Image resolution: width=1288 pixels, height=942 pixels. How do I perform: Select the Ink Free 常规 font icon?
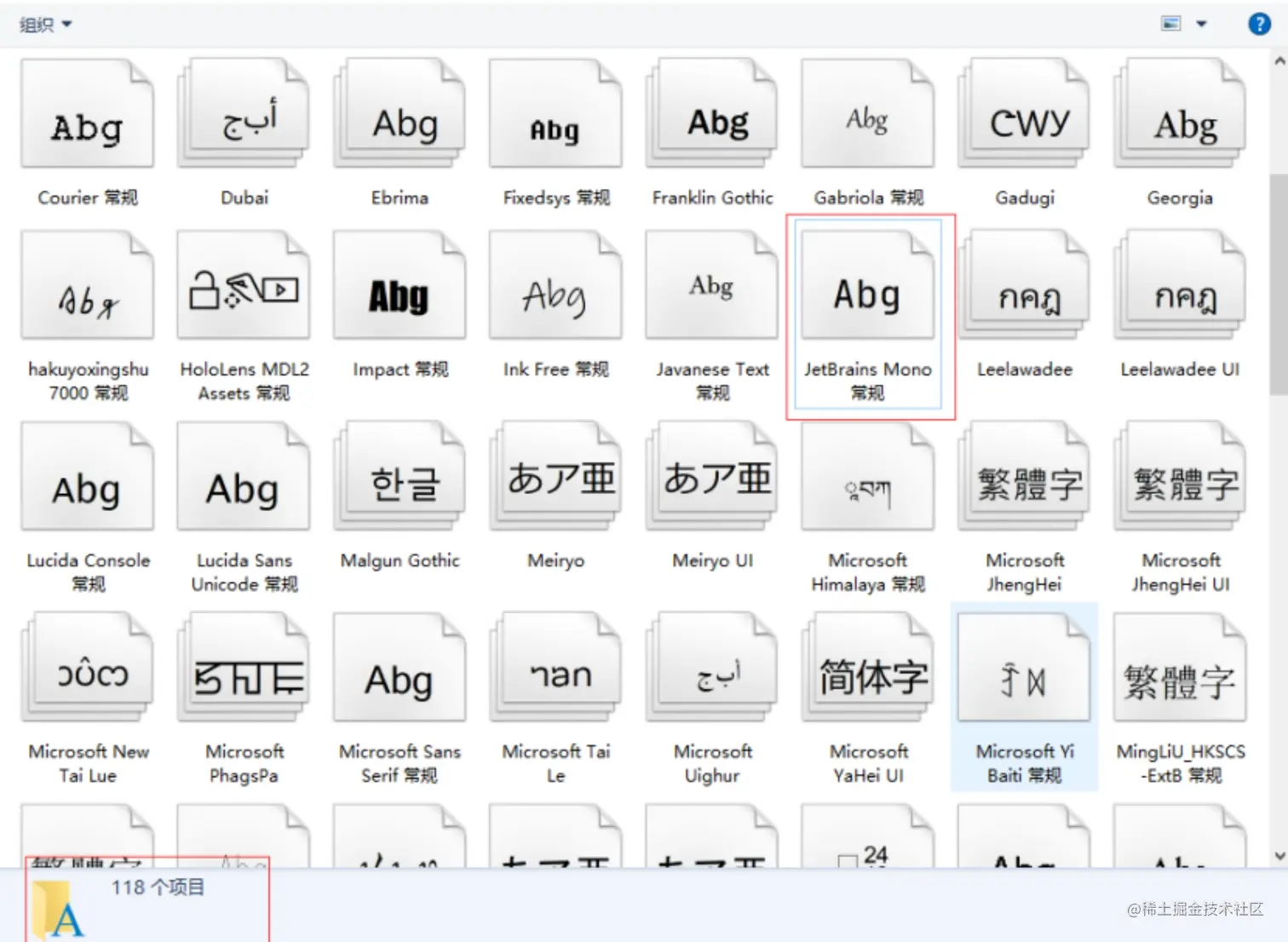pyautogui.click(x=555, y=285)
